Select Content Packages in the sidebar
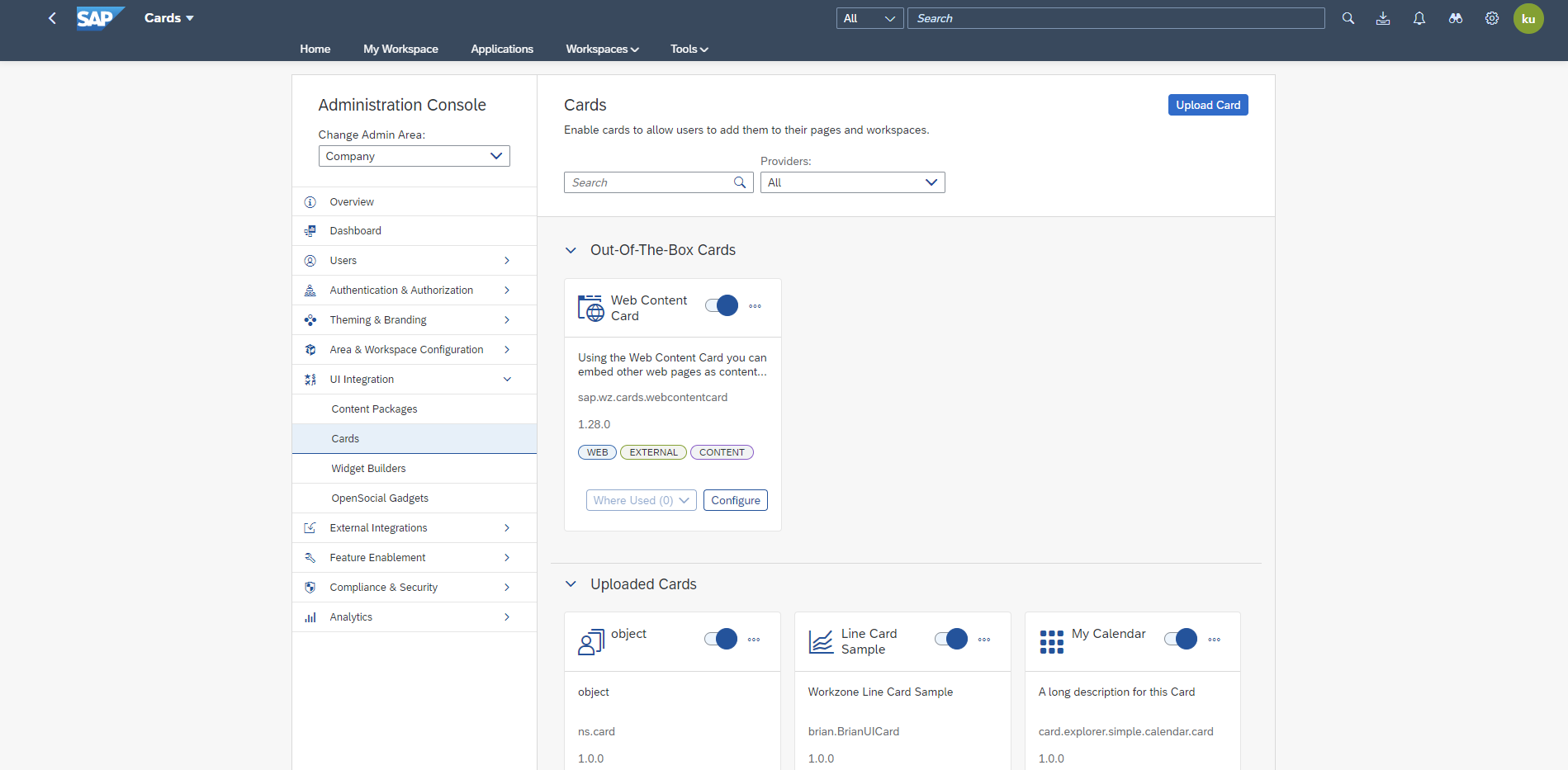 click(x=415, y=409)
